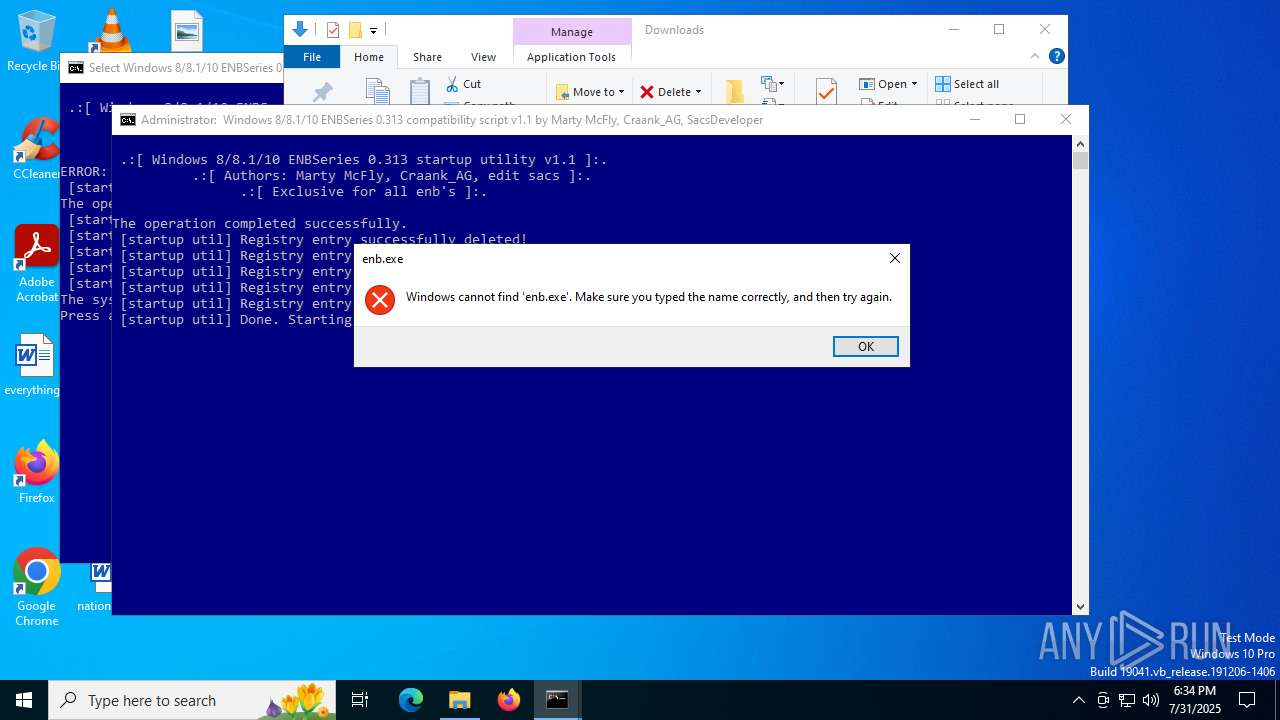The width and height of the screenshot is (1280, 720).
Task: Click New folder icon in ribbon
Action: point(735,91)
